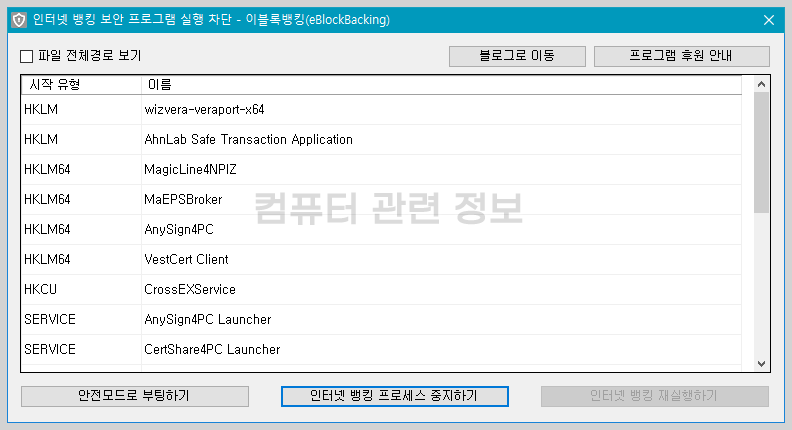Viewport: 792px width, 430px height.
Task: Select MagicLine4NPIZ entry
Action: click(381, 169)
